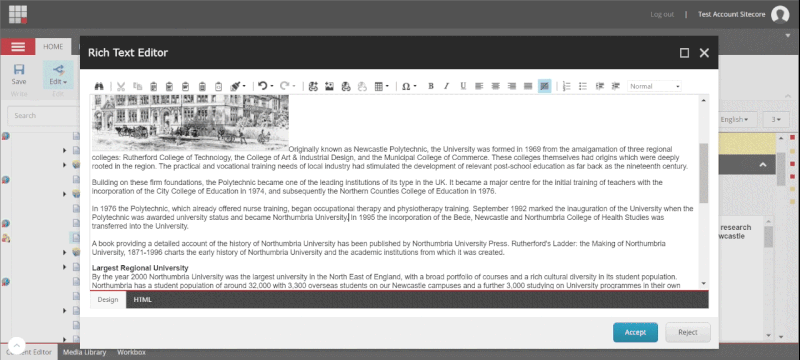This screenshot has width=800, height=360.
Task: Insert Sitecore media image icon
Action: point(330,87)
